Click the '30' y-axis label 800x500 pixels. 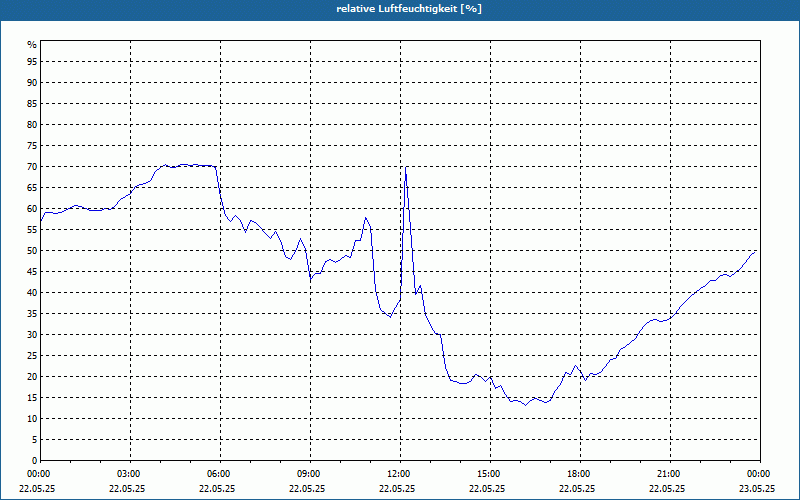[x=32, y=335]
